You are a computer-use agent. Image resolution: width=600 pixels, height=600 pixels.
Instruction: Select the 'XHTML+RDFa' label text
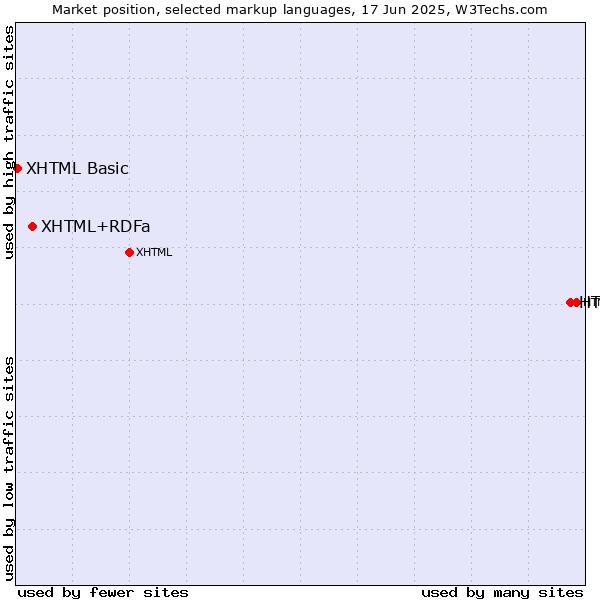96,227
